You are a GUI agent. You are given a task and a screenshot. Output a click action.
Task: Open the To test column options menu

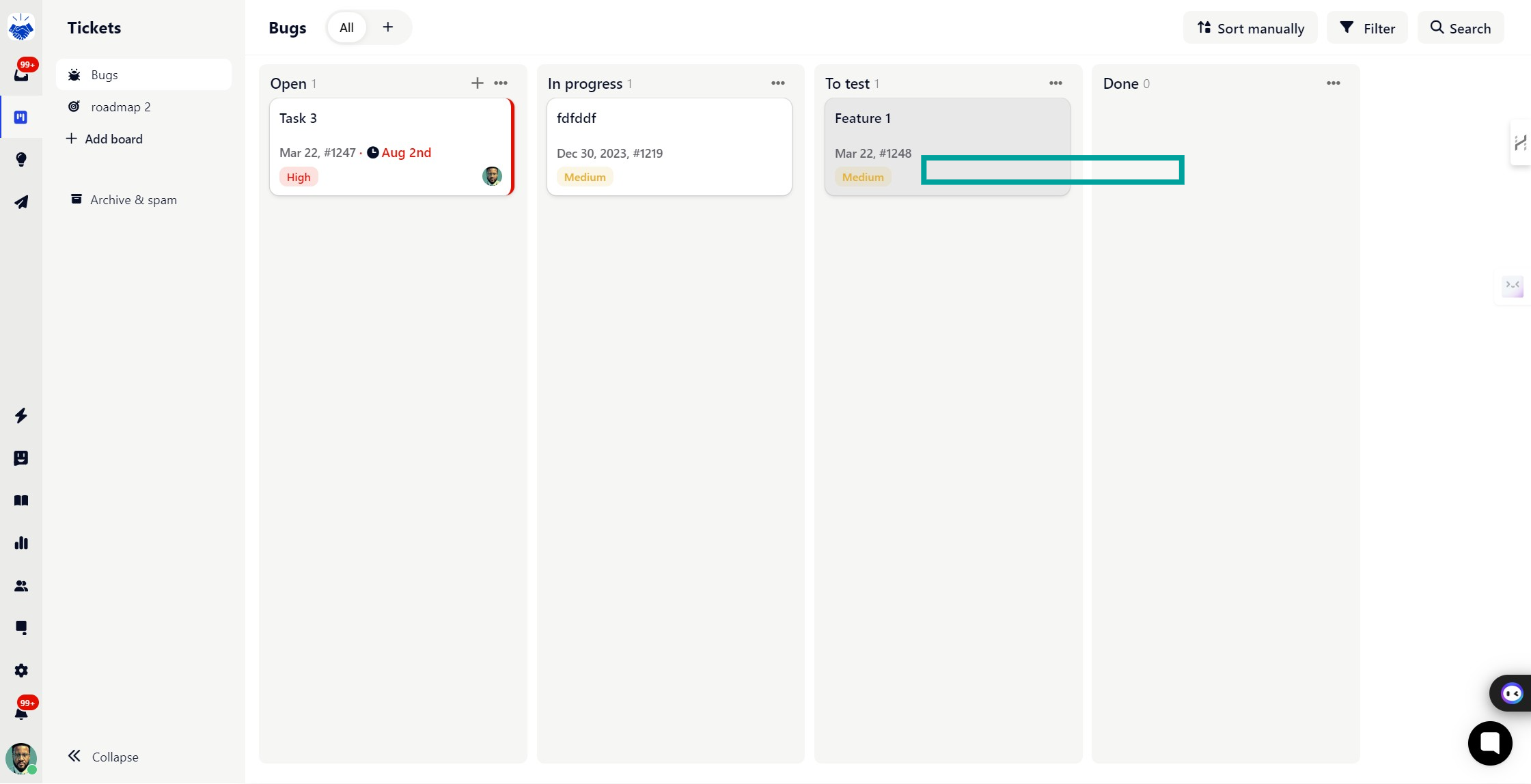[x=1056, y=83]
